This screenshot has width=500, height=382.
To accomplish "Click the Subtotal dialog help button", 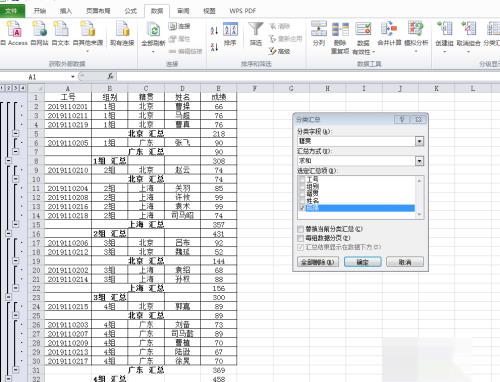I will [402, 119].
